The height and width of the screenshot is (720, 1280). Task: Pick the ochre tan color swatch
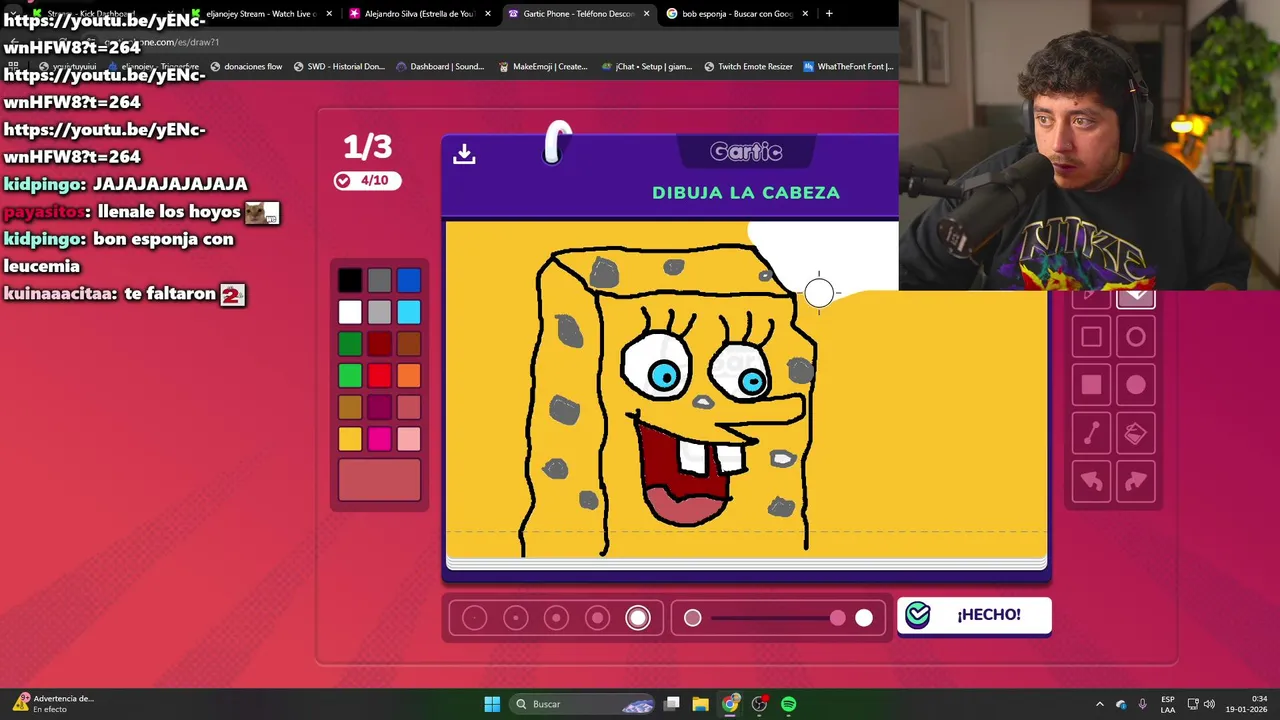pos(350,407)
